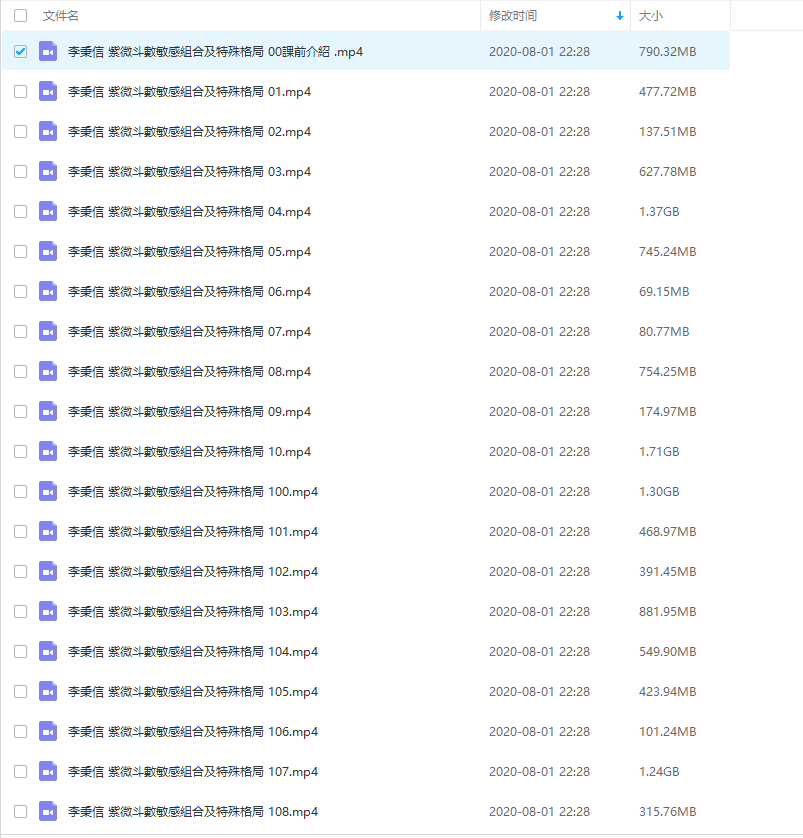The image size is (803, 838).
Task: Click modified date of file 06.mp4
Action: tap(539, 291)
